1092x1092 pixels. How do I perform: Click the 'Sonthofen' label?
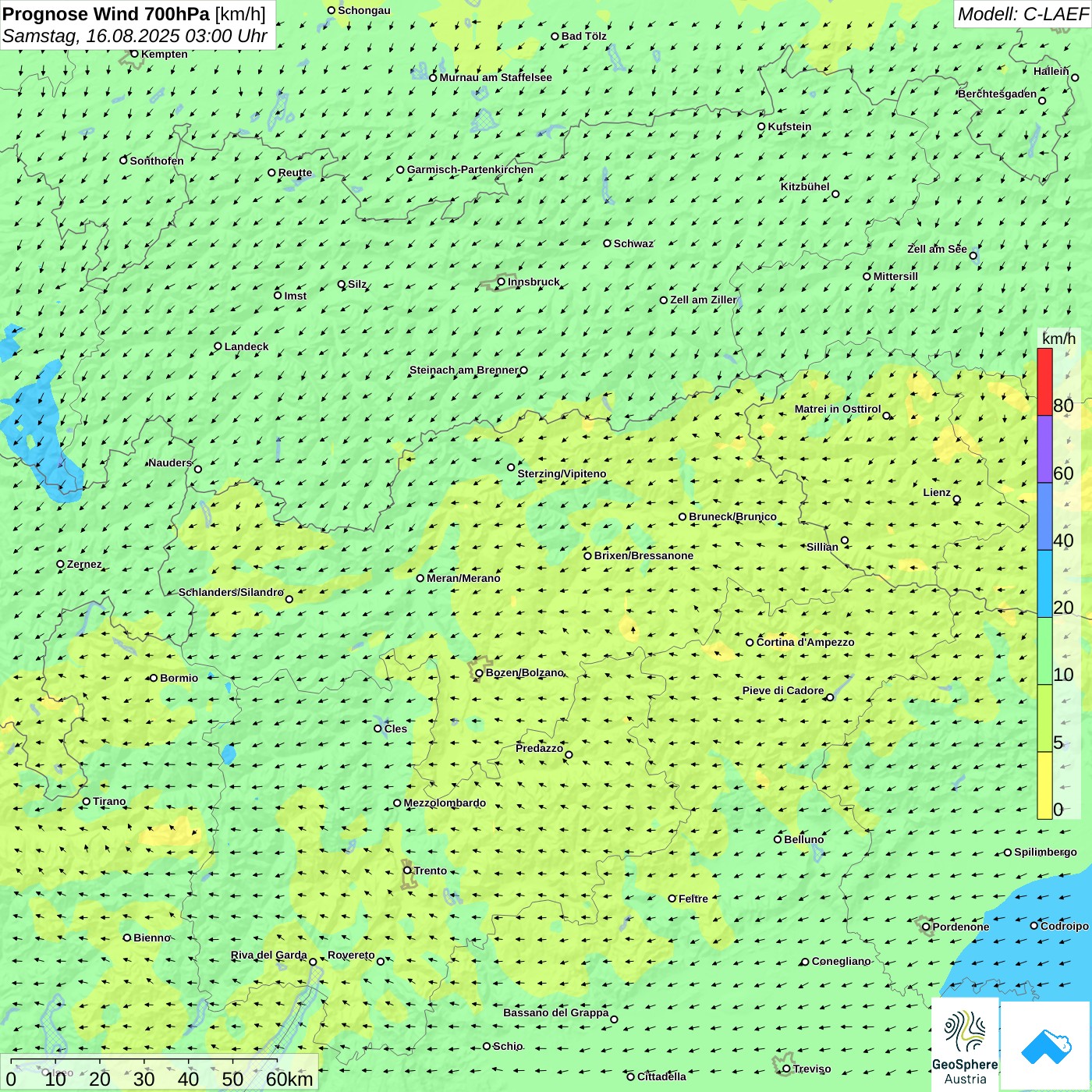coord(157,161)
